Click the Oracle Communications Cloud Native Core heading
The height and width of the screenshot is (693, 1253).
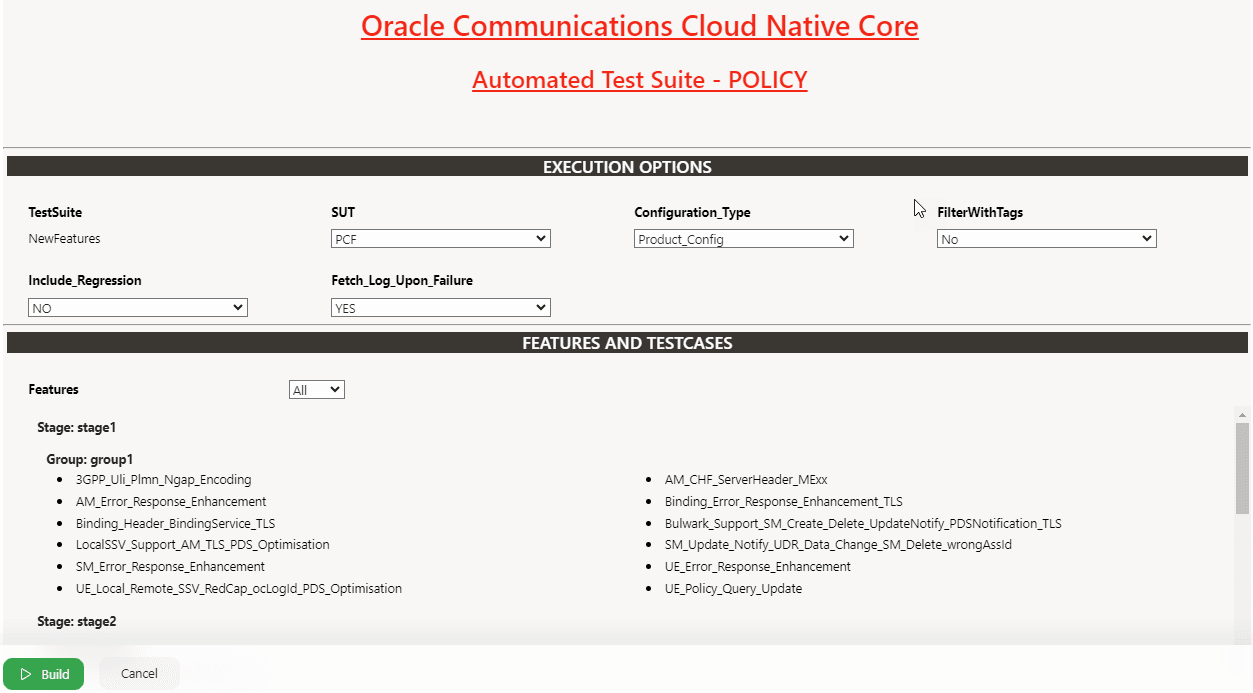tap(640, 26)
